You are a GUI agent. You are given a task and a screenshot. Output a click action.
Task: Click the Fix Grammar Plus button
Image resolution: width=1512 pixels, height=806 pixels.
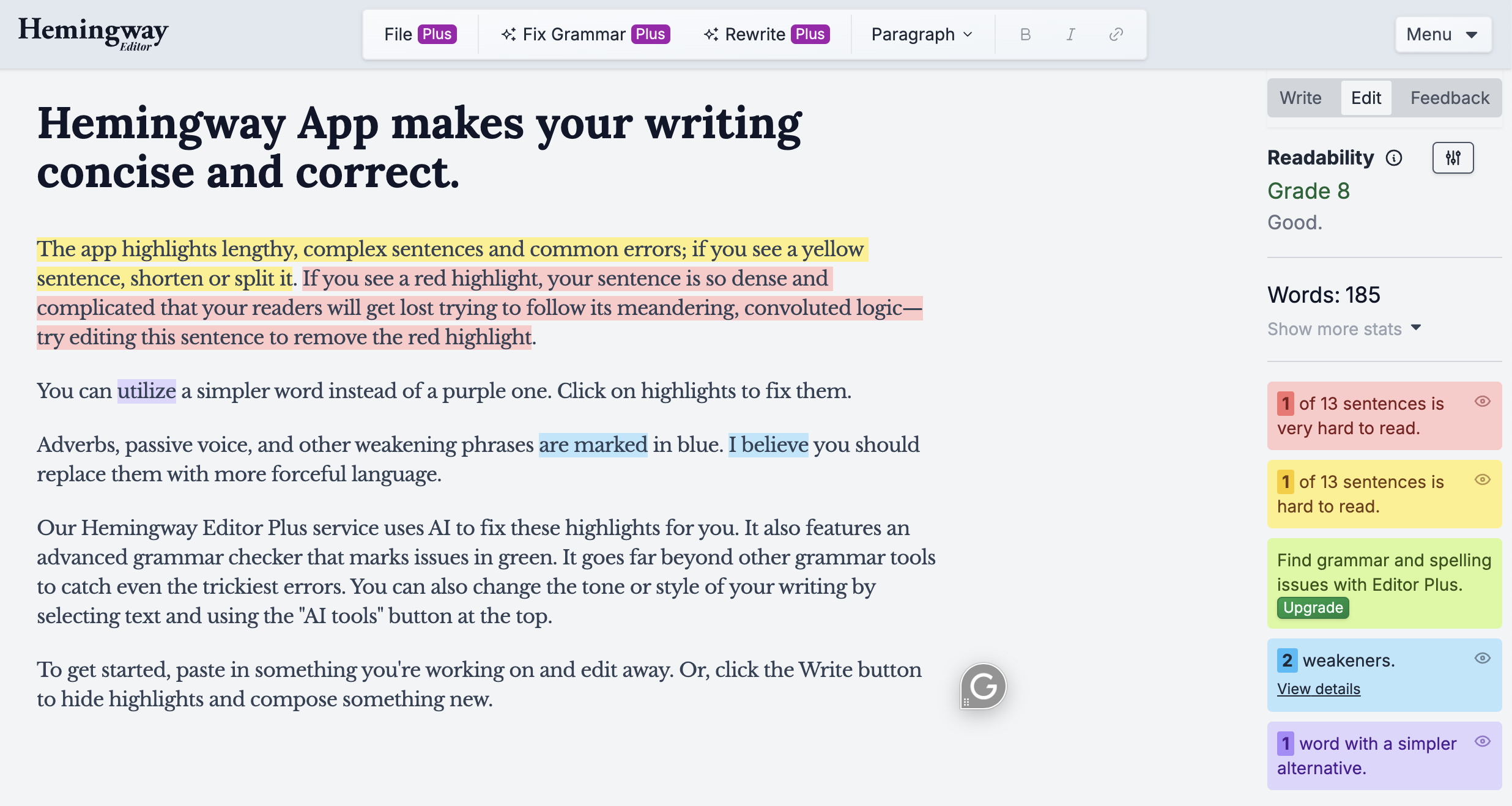(584, 34)
